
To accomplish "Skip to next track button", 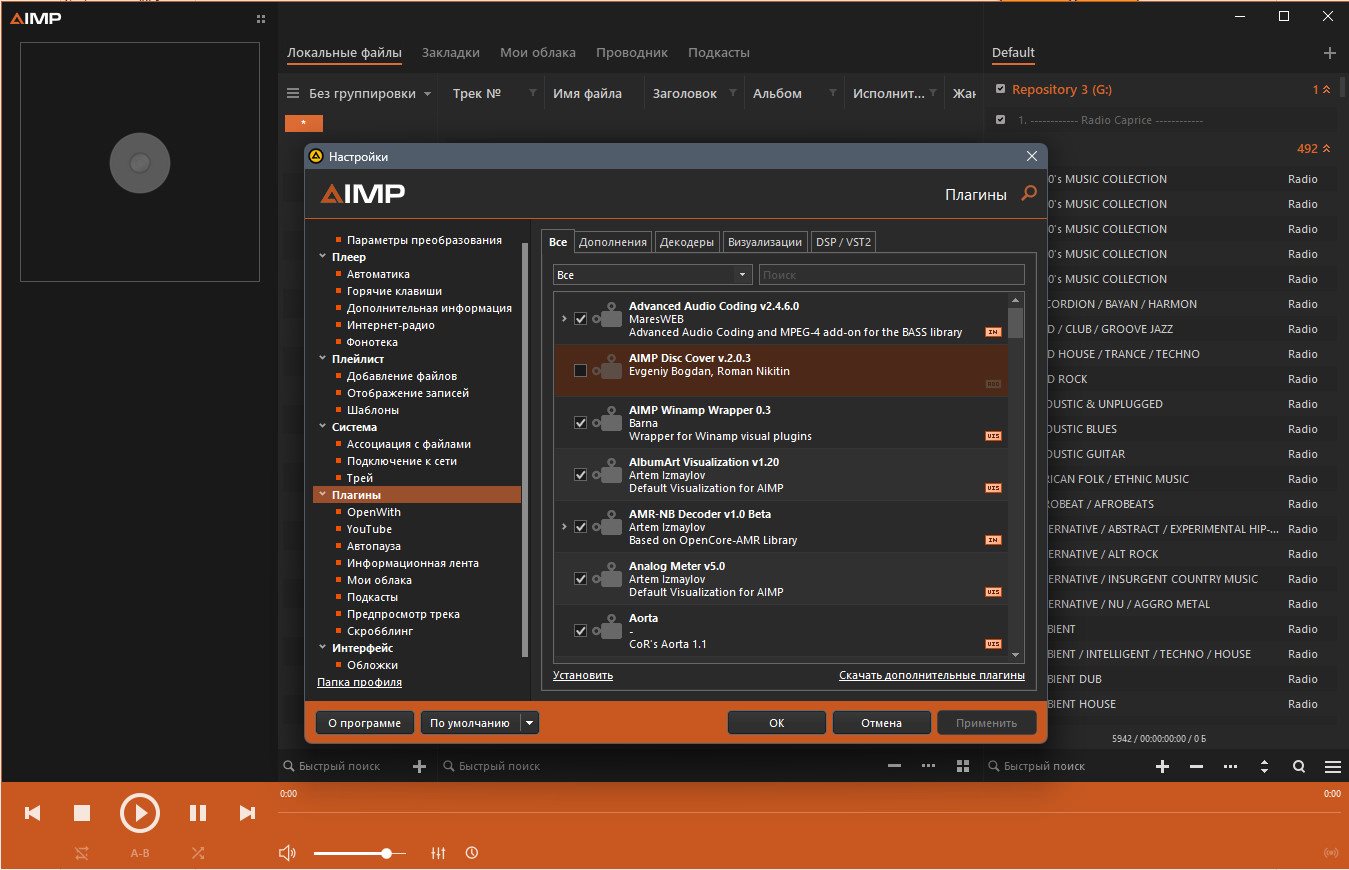I will [247, 813].
